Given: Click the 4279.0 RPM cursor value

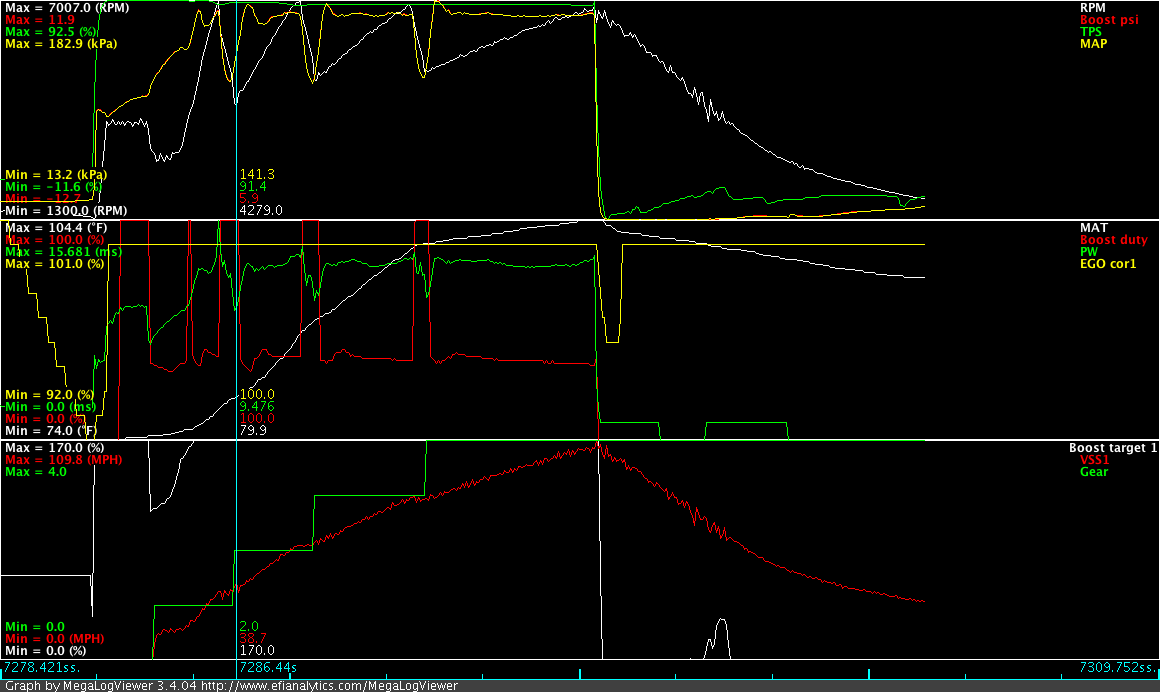Looking at the screenshot, I should tap(261, 210).
